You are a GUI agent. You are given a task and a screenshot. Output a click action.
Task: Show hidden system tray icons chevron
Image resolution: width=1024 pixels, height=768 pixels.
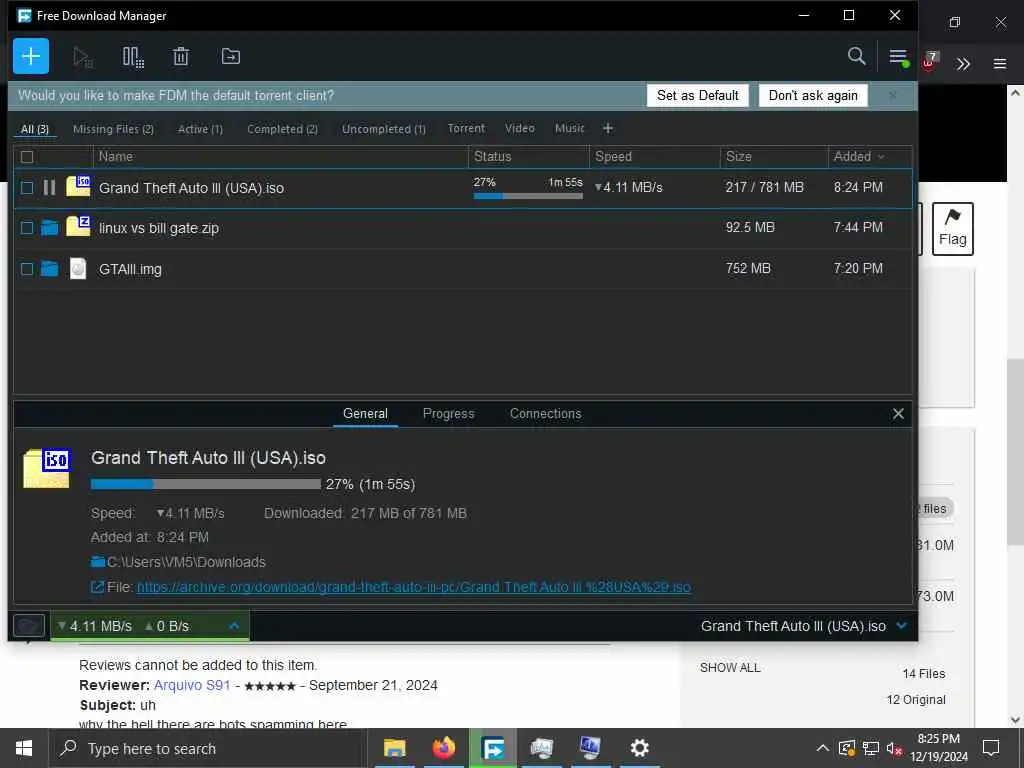[x=822, y=748]
